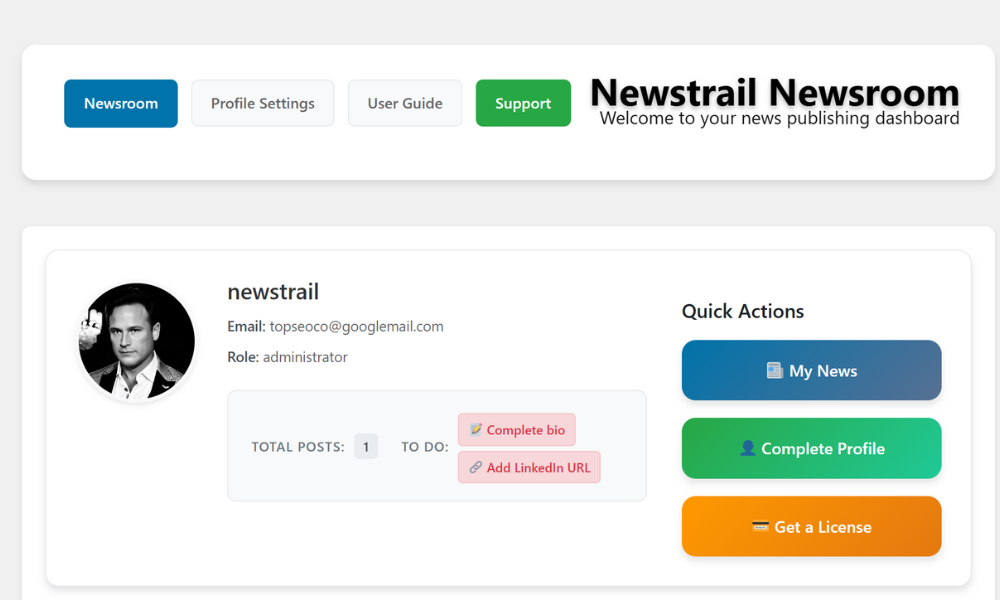The width and height of the screenshot is (1000, 600).
Task: Click the newspaper icon on My News
Action: tap(774, 370)
